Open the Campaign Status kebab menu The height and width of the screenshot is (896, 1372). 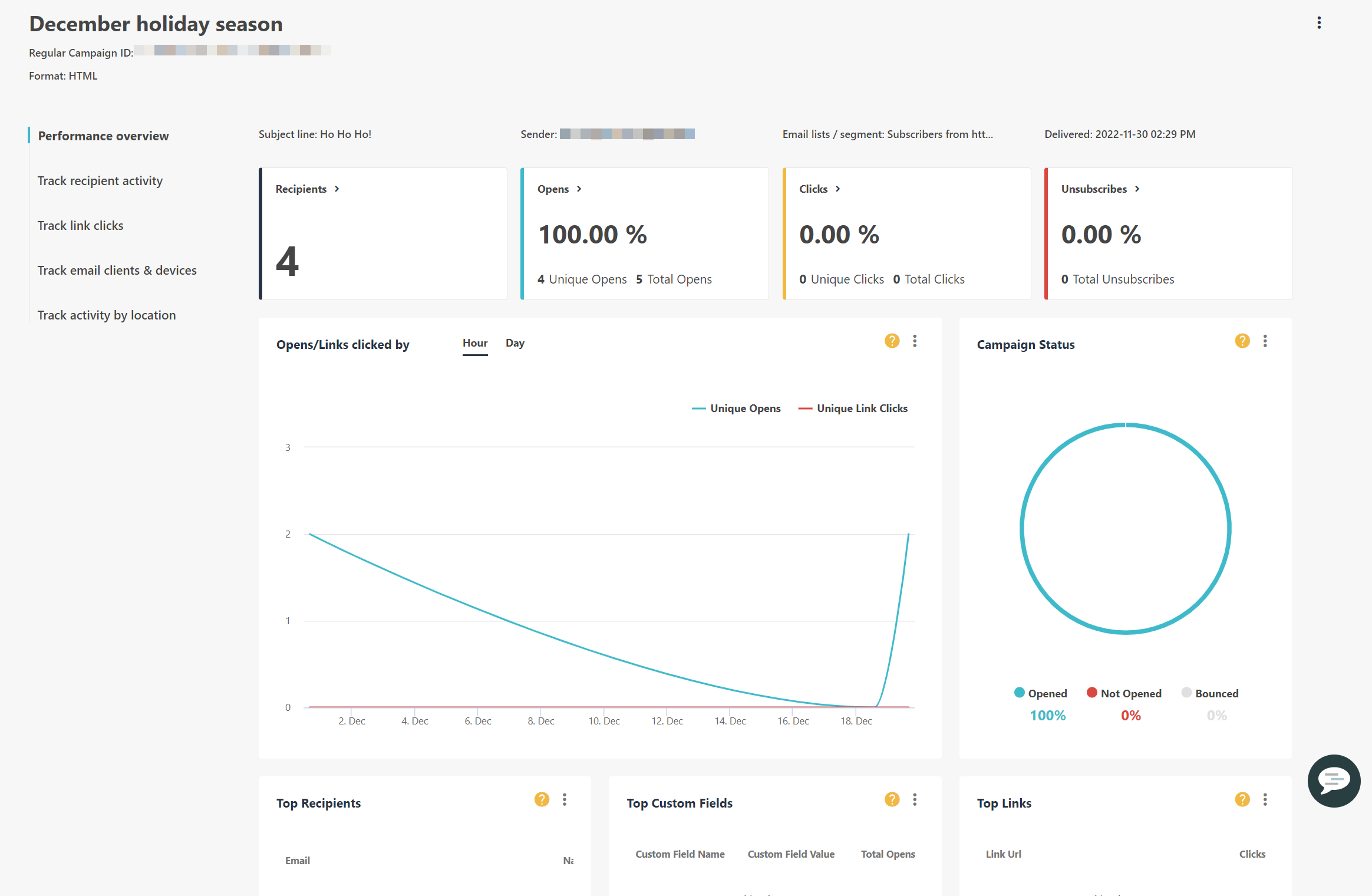pos(1265,341)
